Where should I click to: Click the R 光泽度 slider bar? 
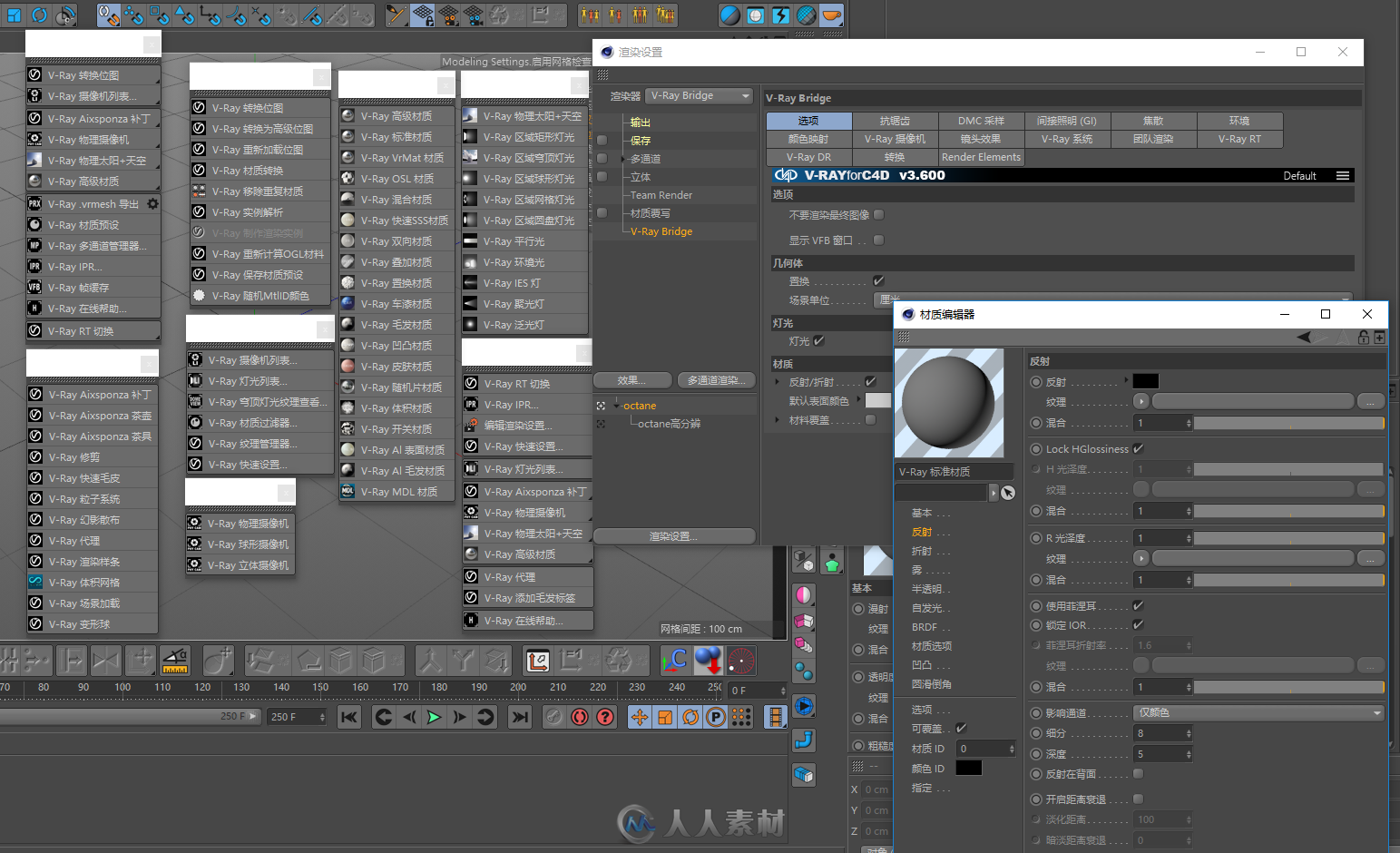tap(1289, 538)
